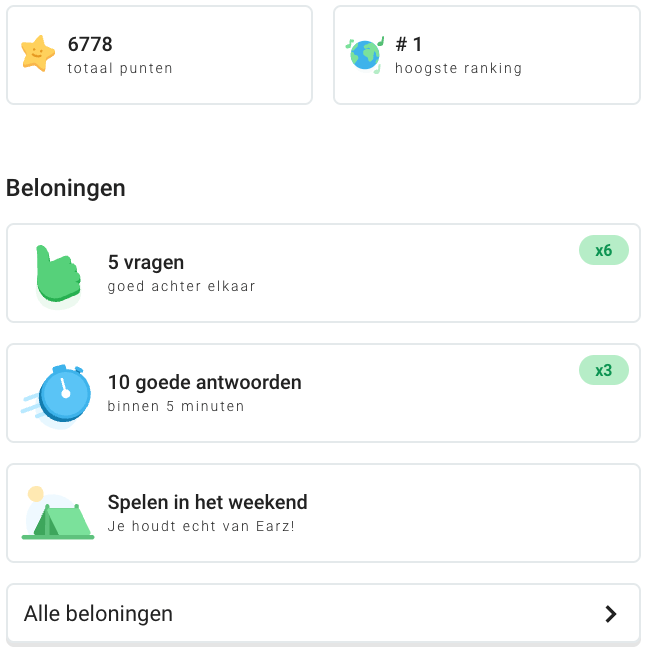Open the Spelen in het weekend title

coord(207,503)
